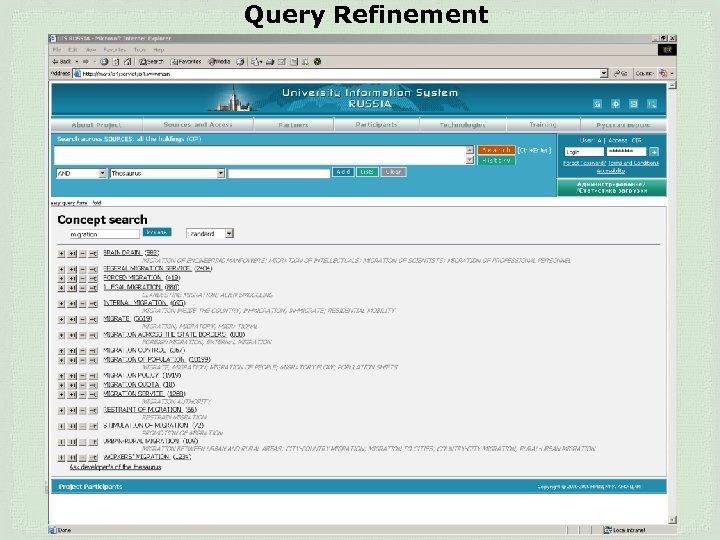This screenshot has height=540, width=720.
Task: Open the File menu
Action: 57,50
